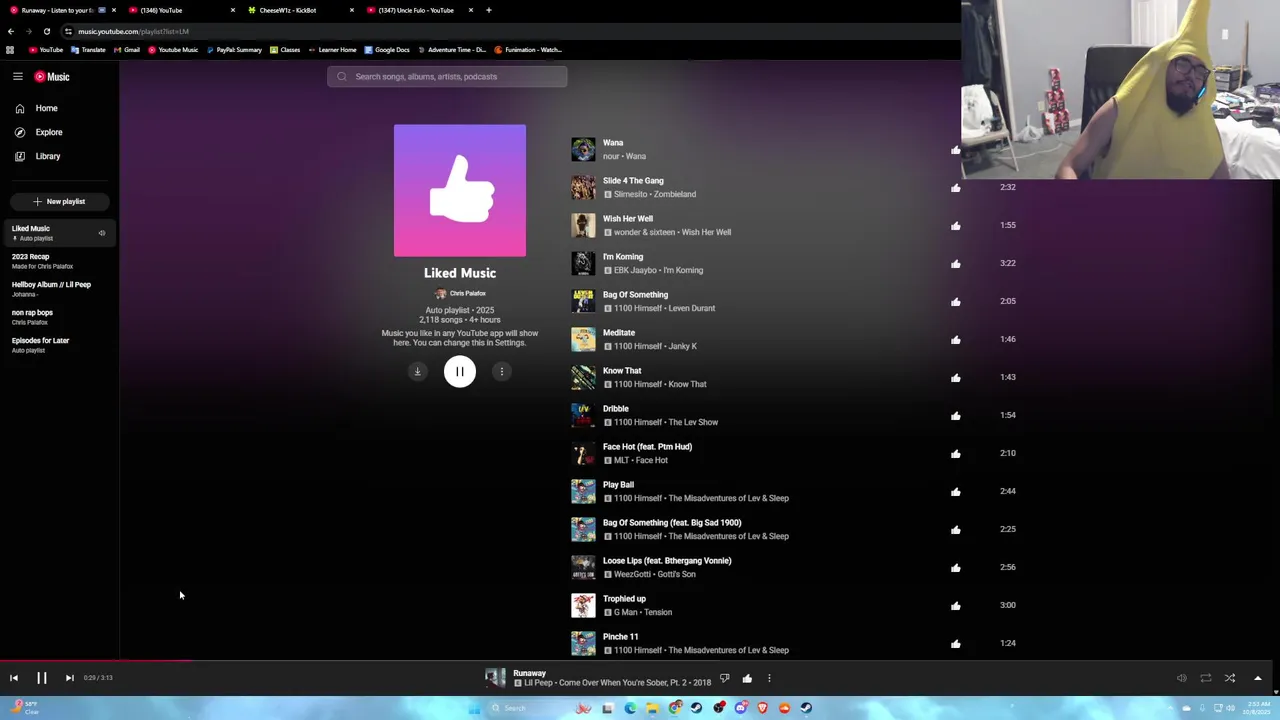This screenshot has height=720, width=1280.
Task: Open the browser apps grid icon
Action: point(10,50)
